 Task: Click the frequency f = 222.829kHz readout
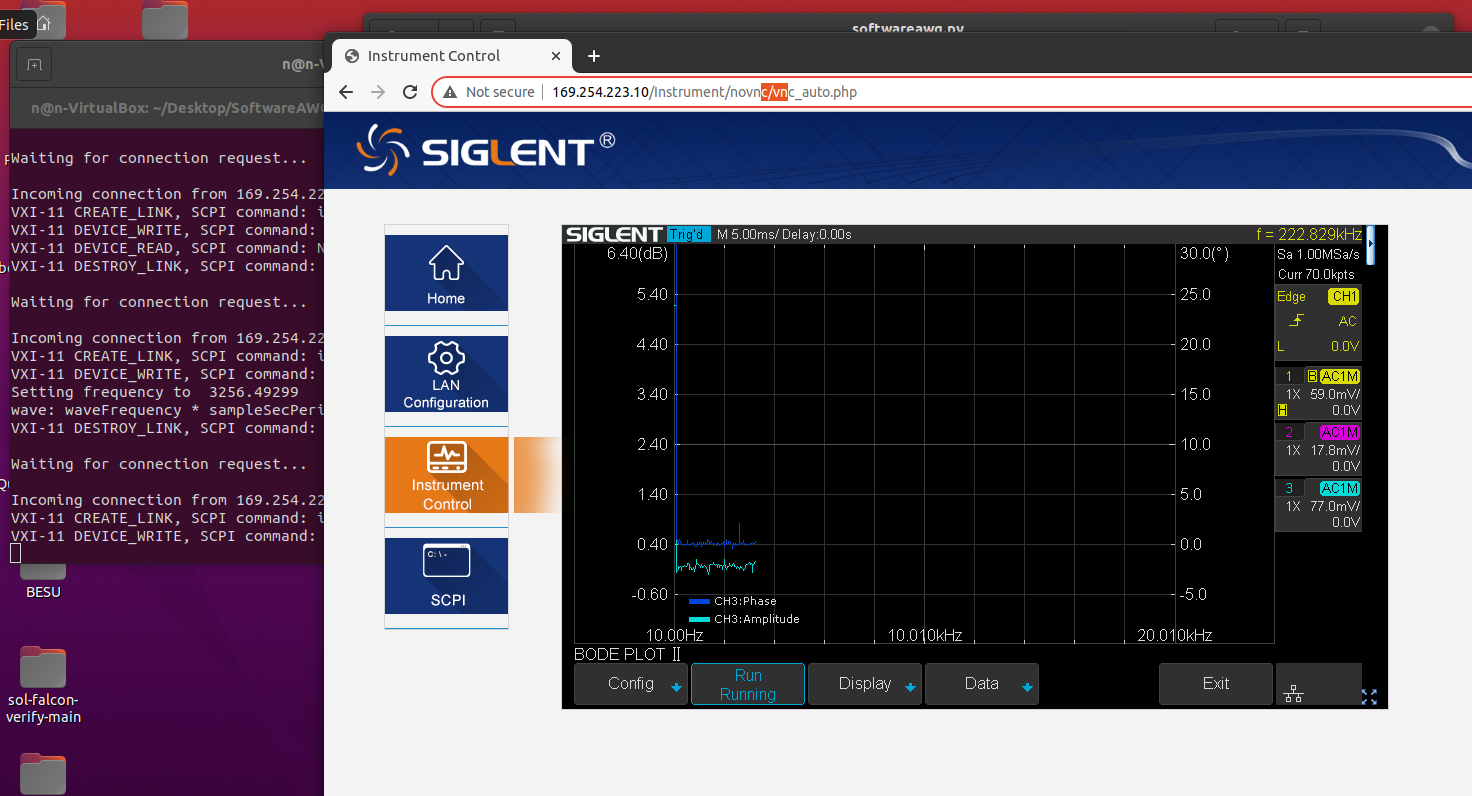(1309, 234)
